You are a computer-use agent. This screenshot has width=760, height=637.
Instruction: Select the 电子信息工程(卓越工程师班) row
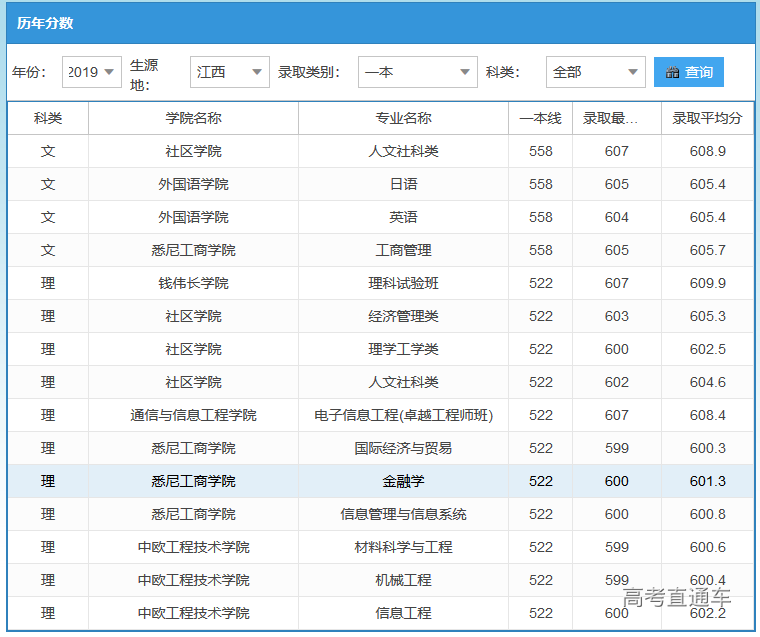[x=403, y=415]
